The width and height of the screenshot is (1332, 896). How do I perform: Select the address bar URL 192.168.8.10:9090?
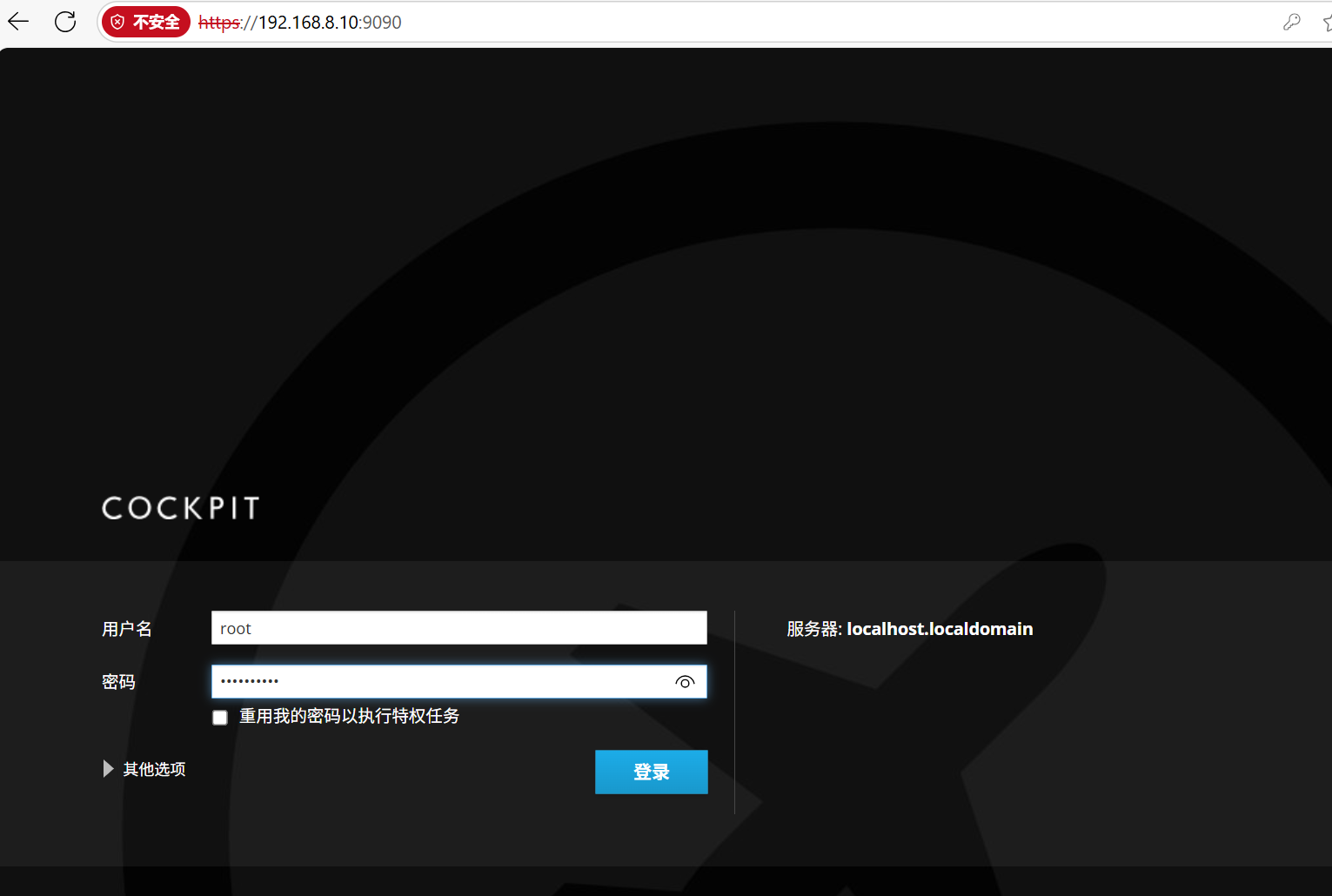(300, 23)
